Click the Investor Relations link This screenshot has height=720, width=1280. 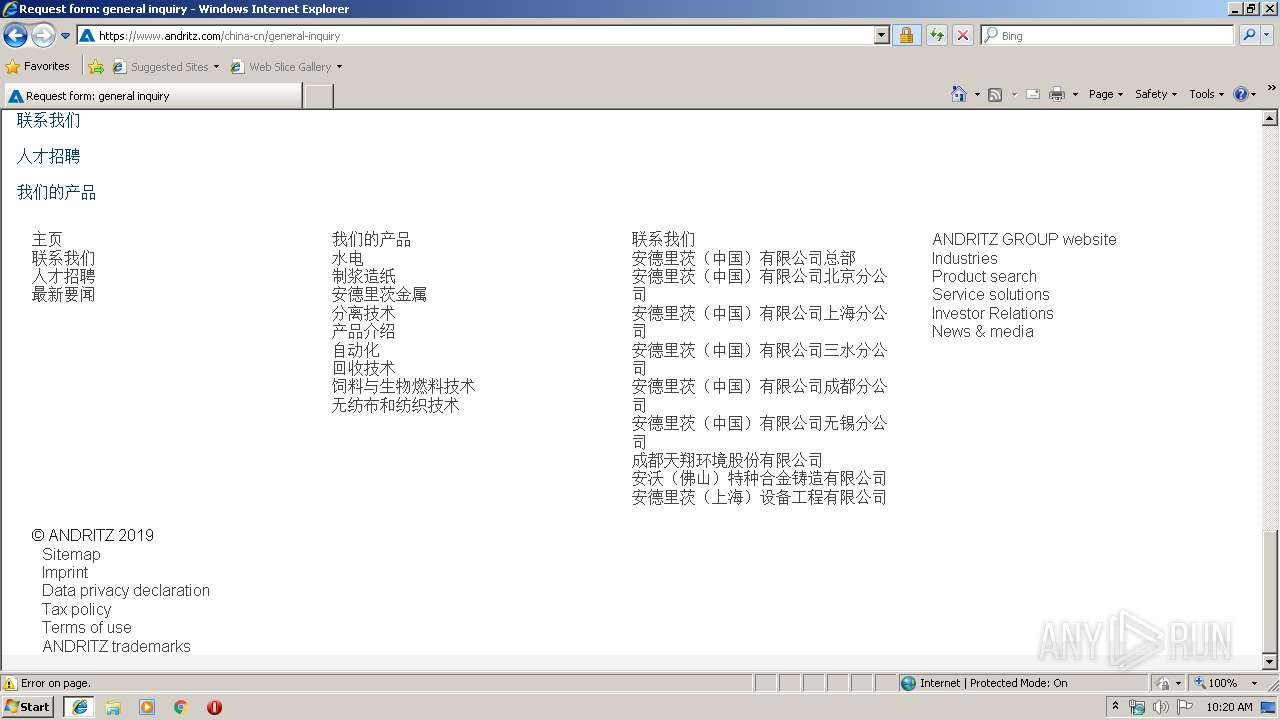(992, 313)
